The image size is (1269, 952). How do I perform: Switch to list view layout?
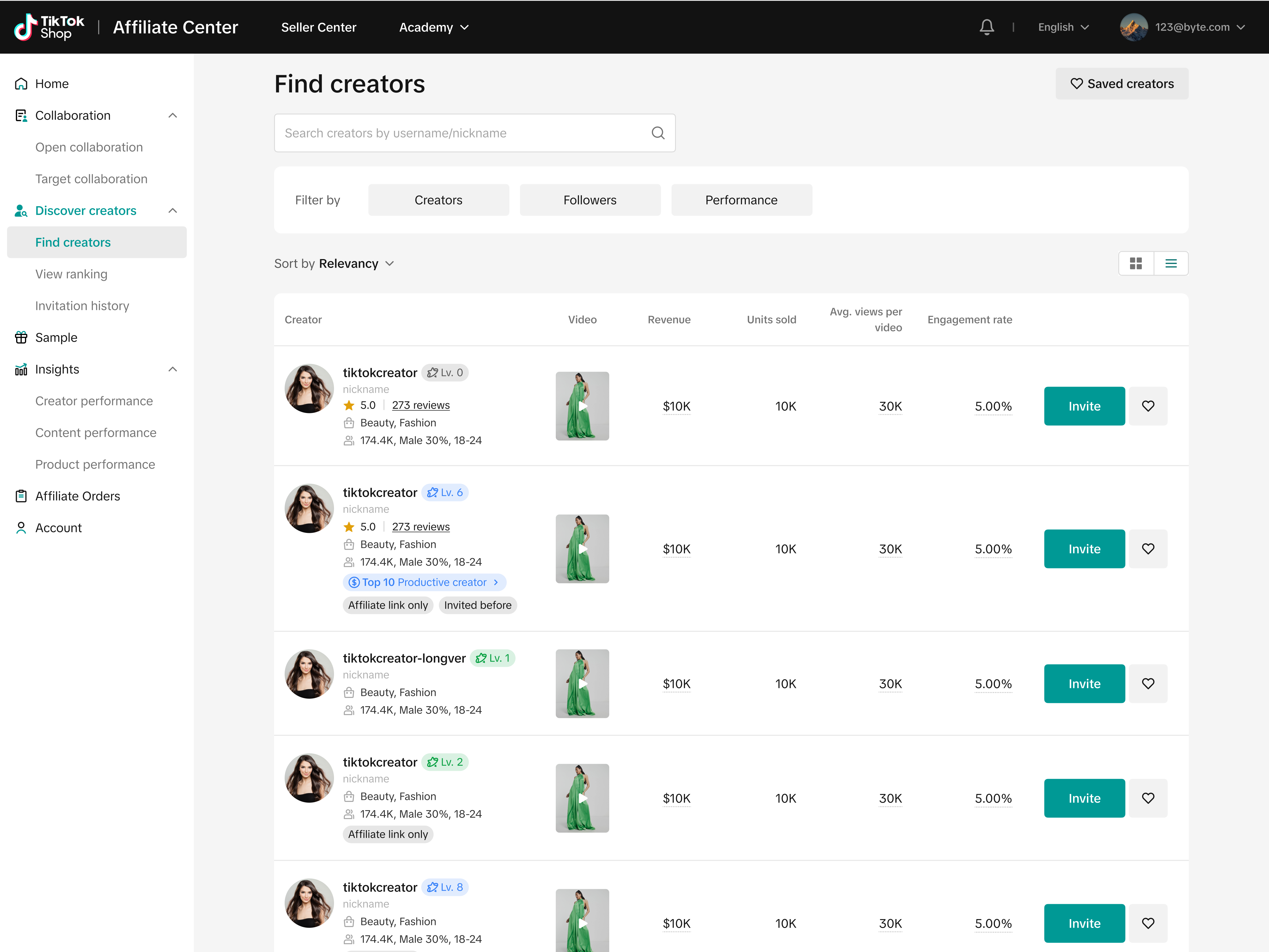coord(1170,263)
